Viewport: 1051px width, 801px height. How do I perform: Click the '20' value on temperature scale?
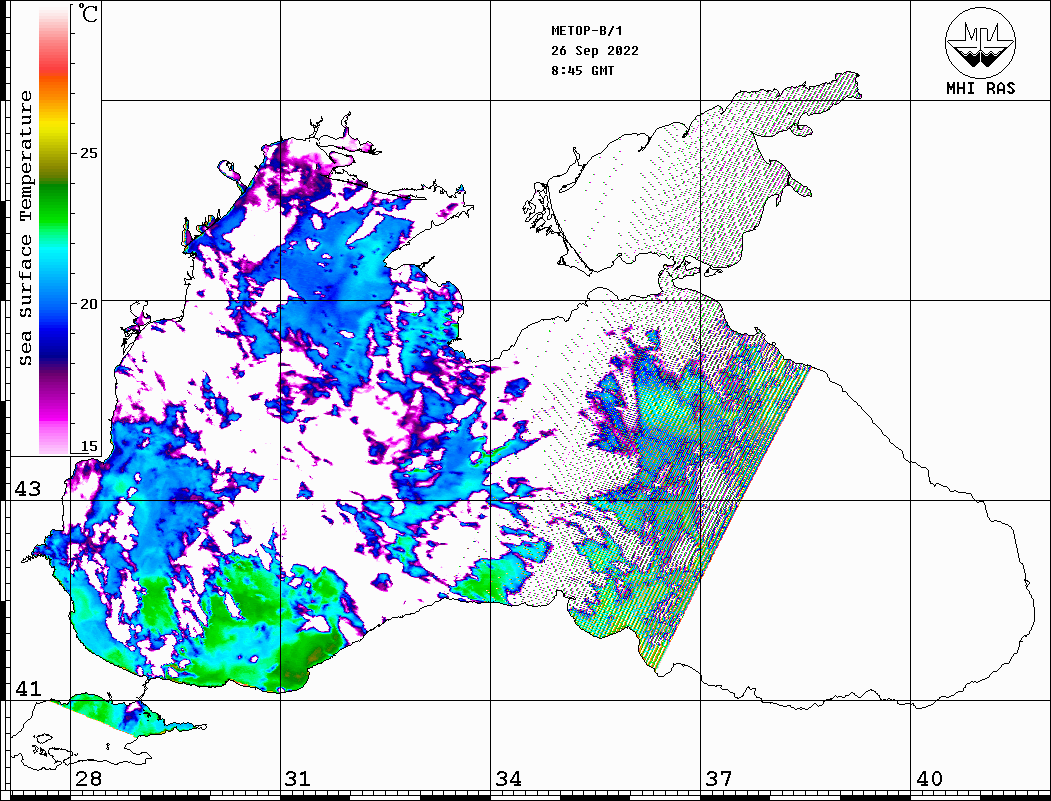point(88,304)
